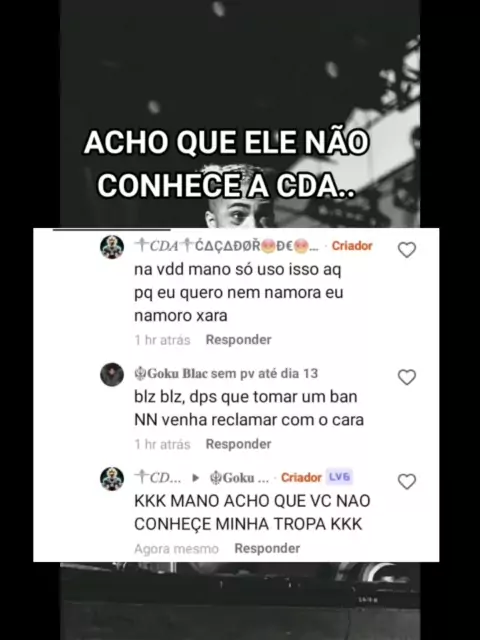Click Responder under "Agora mesmo" reply
The image size is (480, 640).
[267, 549]
